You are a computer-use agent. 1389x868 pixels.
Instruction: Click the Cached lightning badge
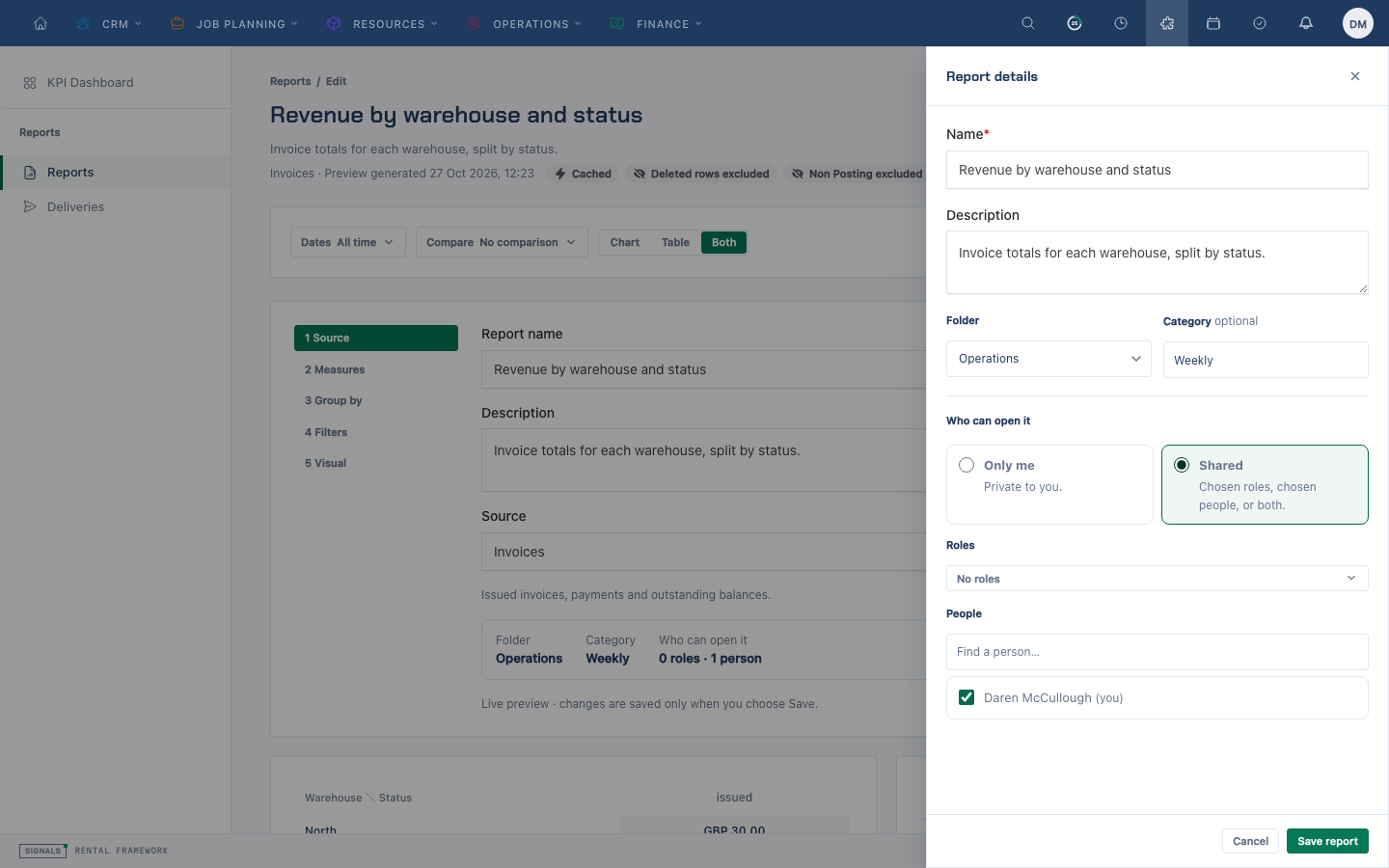(584, 174)
